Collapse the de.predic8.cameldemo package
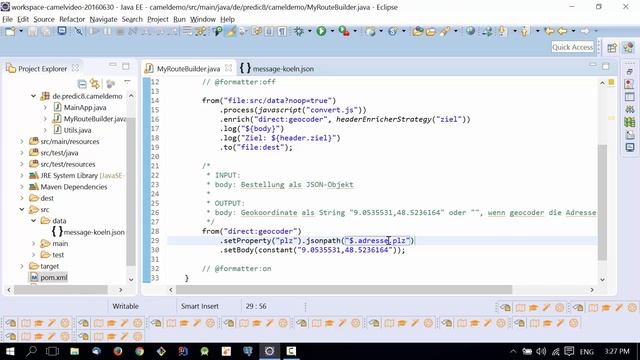The width and height of the screenshot is (640, 360). pyautogui.click(x=33, y=96)
